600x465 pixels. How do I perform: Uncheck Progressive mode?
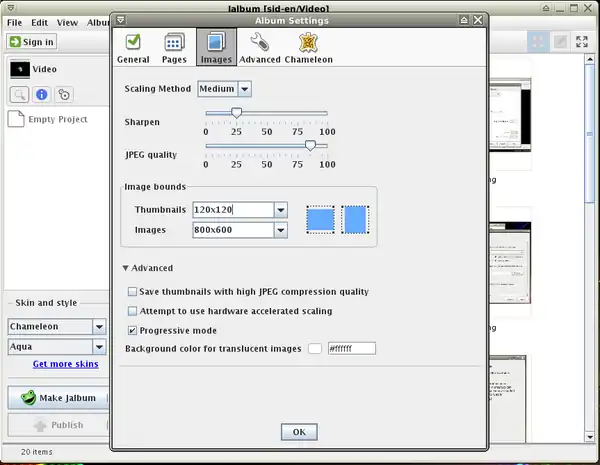pos(133,330)
